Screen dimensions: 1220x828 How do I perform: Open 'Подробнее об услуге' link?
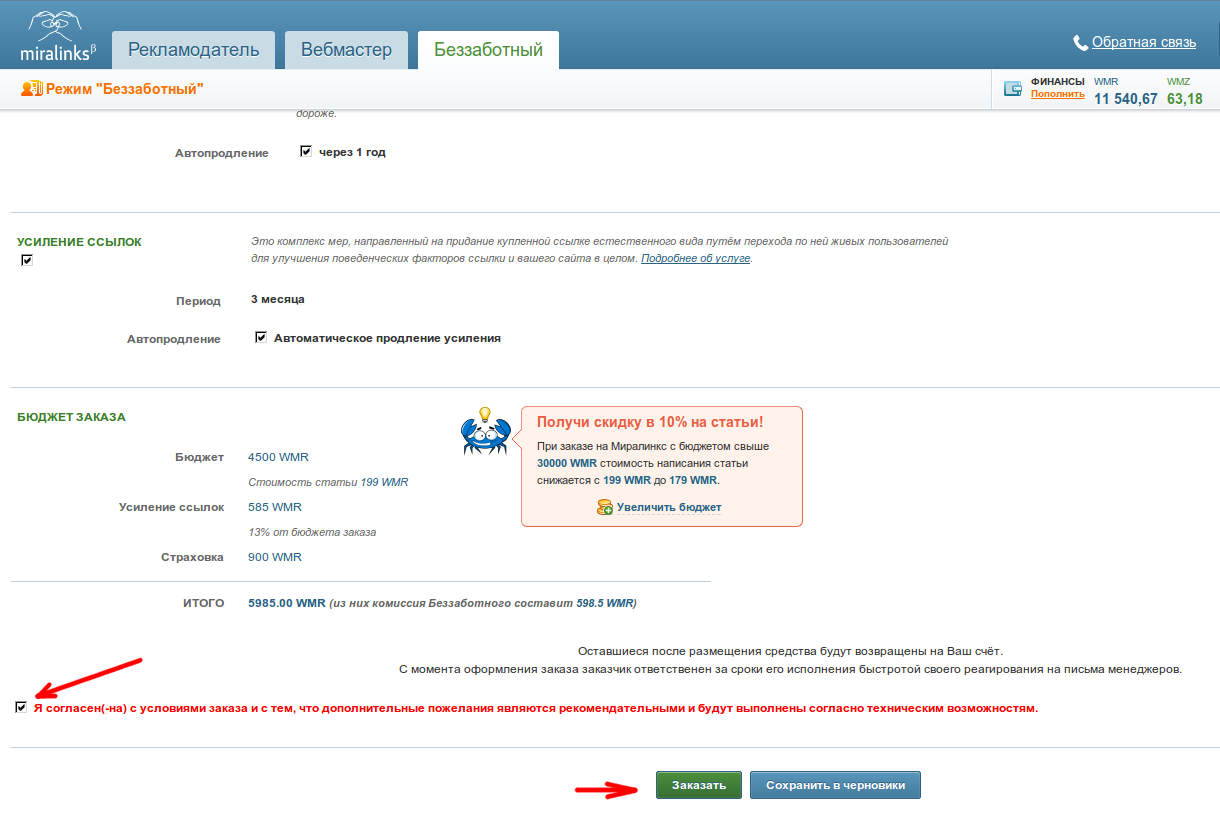[695, 258]
